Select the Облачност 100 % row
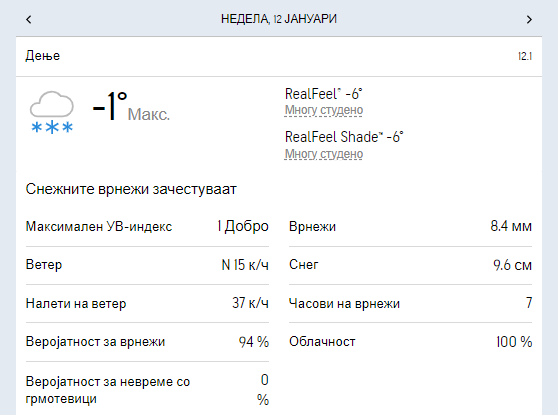The width and height of the screenshot is (558, 415). point(410,342)
